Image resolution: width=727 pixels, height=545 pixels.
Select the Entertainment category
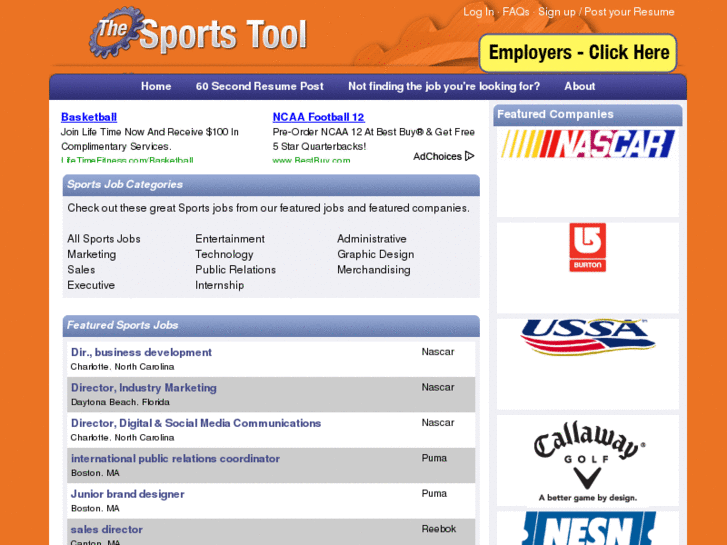230,239
